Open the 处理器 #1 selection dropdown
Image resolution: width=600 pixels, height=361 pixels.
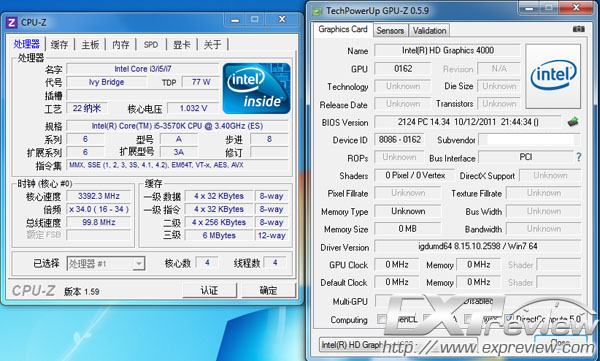[x=106, y=263]
